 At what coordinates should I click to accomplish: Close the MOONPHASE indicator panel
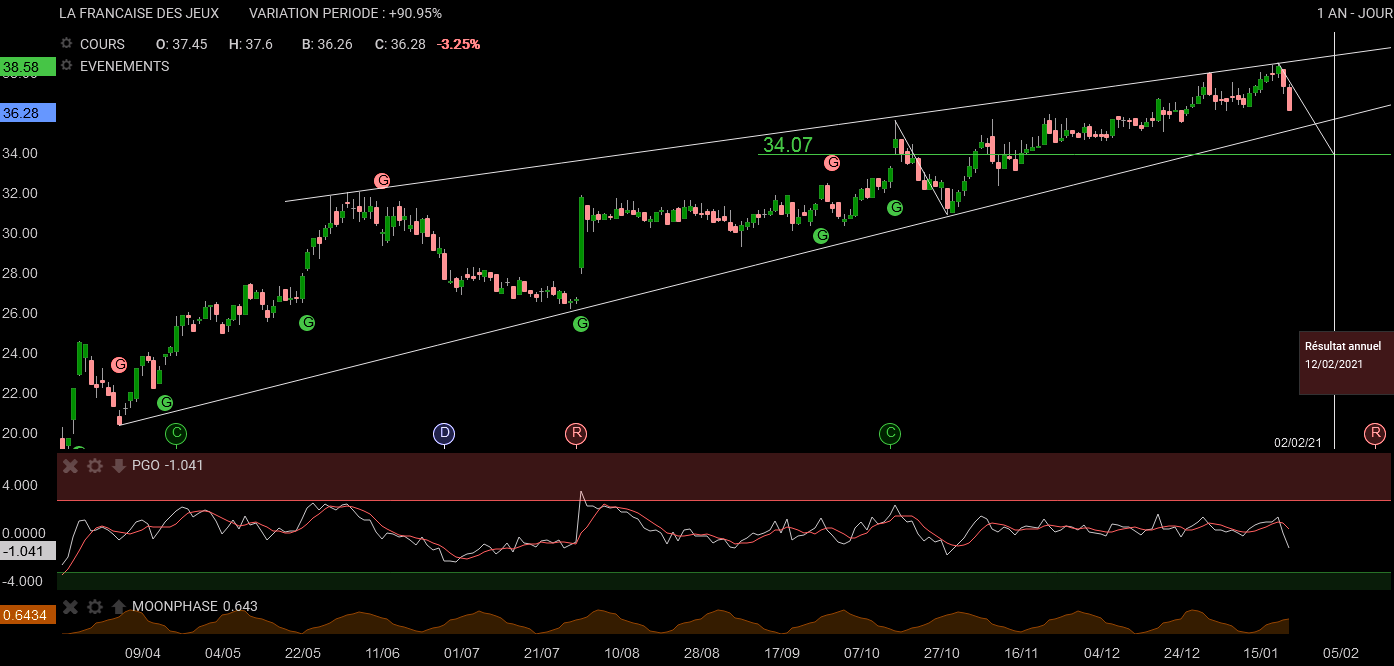click(x=70, y=606)
